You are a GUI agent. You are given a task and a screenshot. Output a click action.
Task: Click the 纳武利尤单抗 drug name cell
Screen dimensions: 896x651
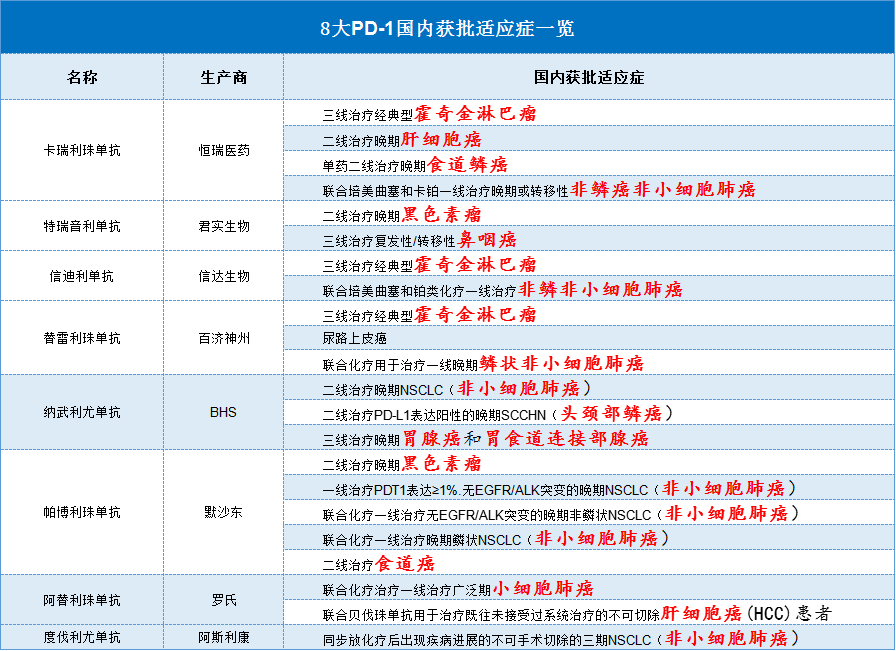point(82,412)
